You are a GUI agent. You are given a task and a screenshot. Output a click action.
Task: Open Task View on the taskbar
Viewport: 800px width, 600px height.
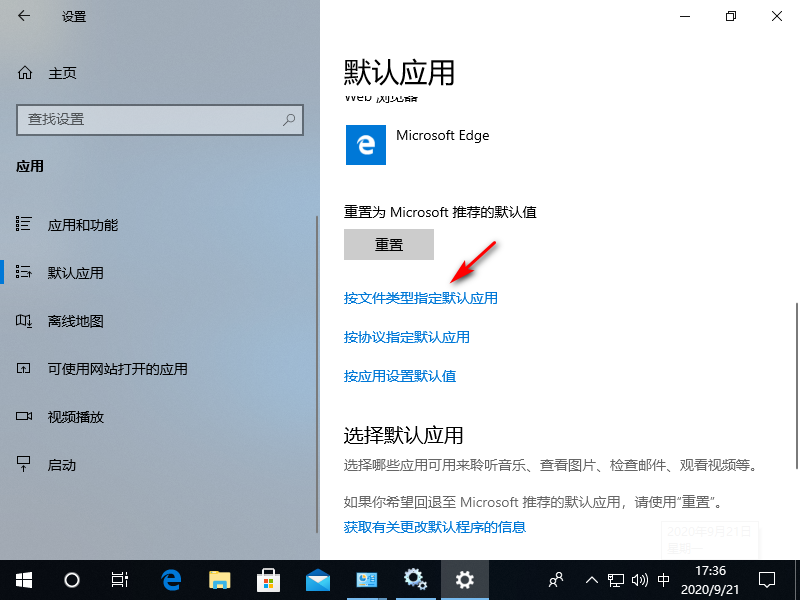[120, 579]
